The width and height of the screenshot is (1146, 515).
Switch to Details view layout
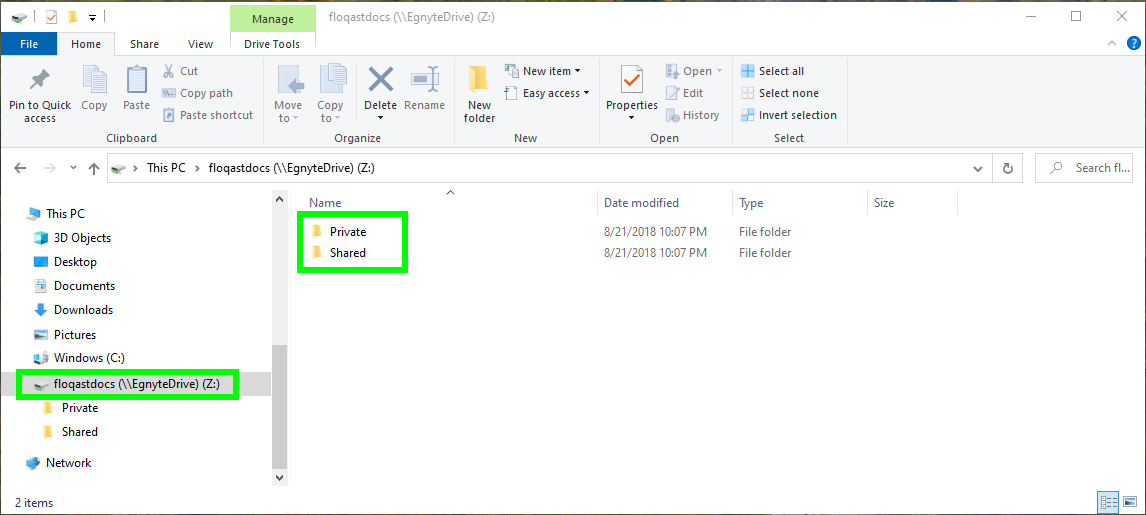tap(1109, 502)
